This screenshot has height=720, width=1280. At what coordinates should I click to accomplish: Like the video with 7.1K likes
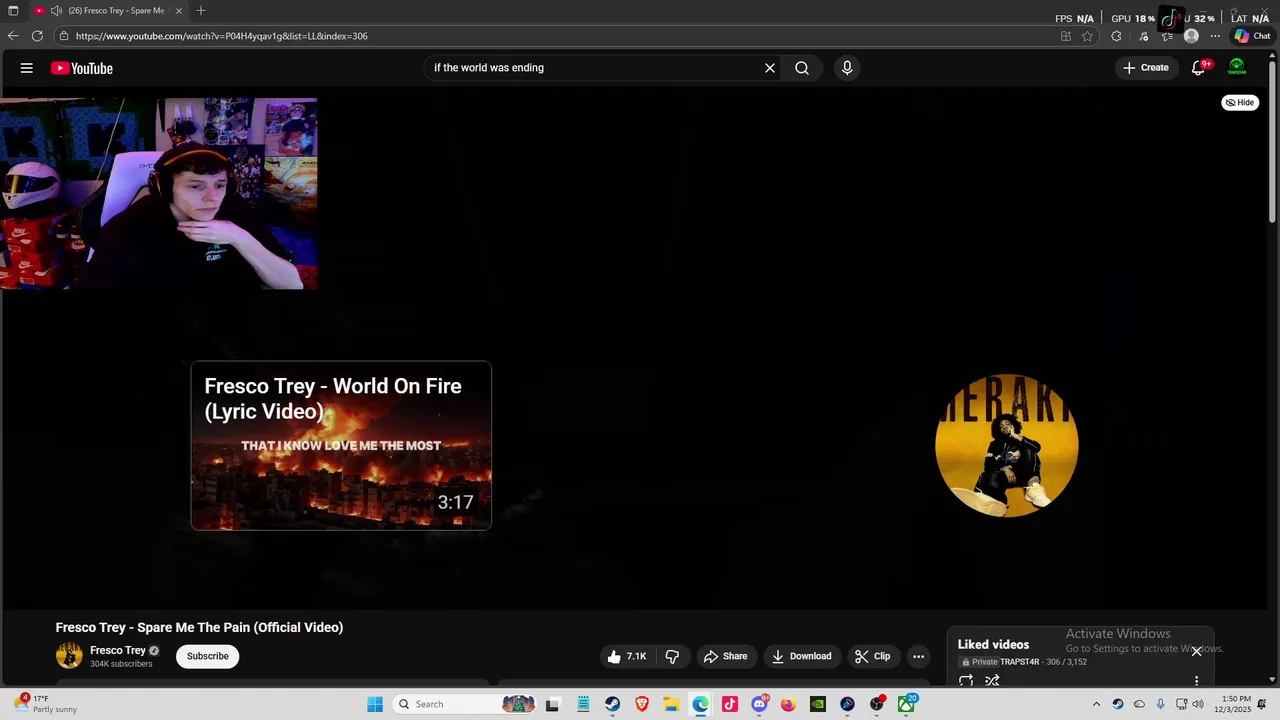click(627, 656)
